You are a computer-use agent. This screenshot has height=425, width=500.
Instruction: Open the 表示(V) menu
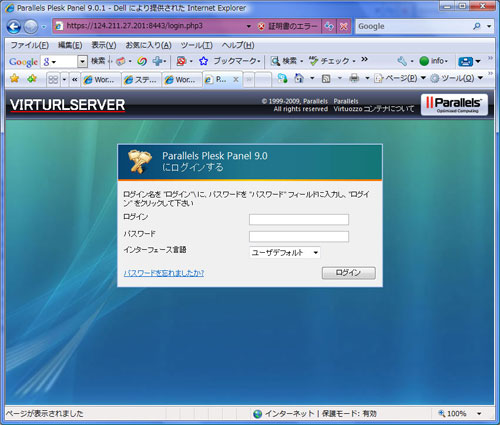(104, 45)
